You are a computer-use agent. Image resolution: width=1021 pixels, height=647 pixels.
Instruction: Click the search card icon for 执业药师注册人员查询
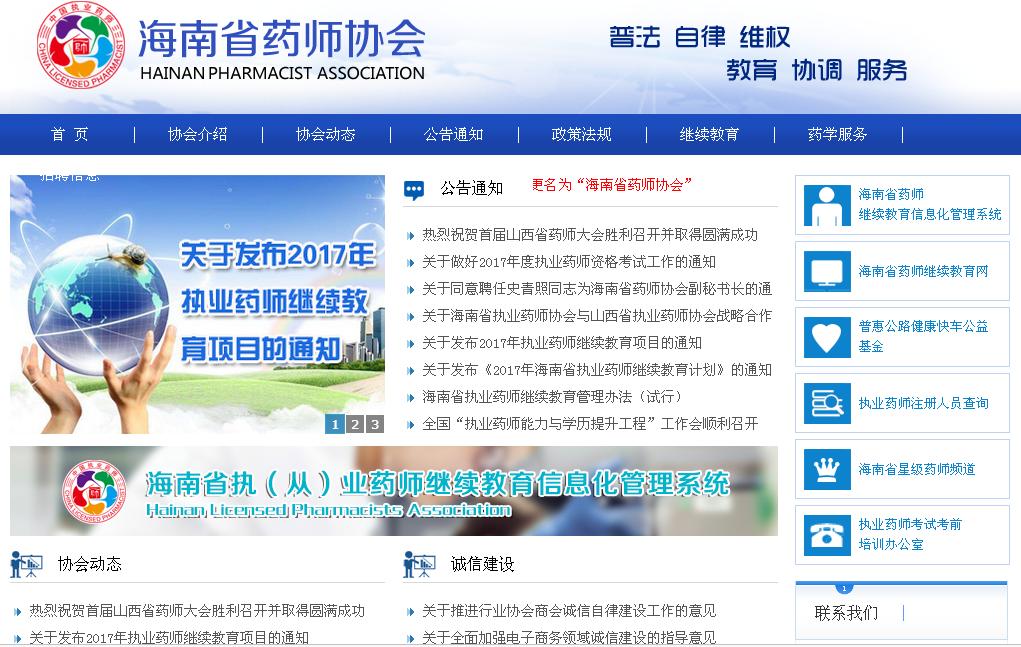(x=827, y=403)
